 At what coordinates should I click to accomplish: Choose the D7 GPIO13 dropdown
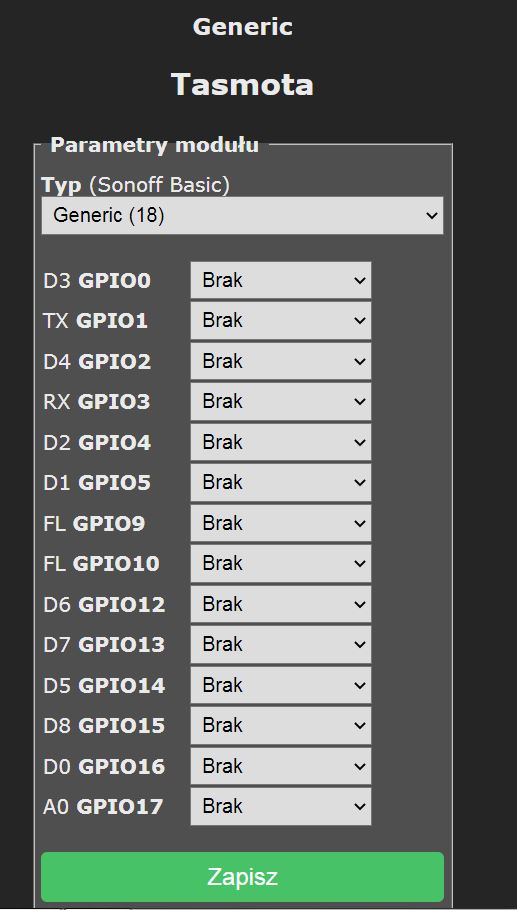(281, 645)
